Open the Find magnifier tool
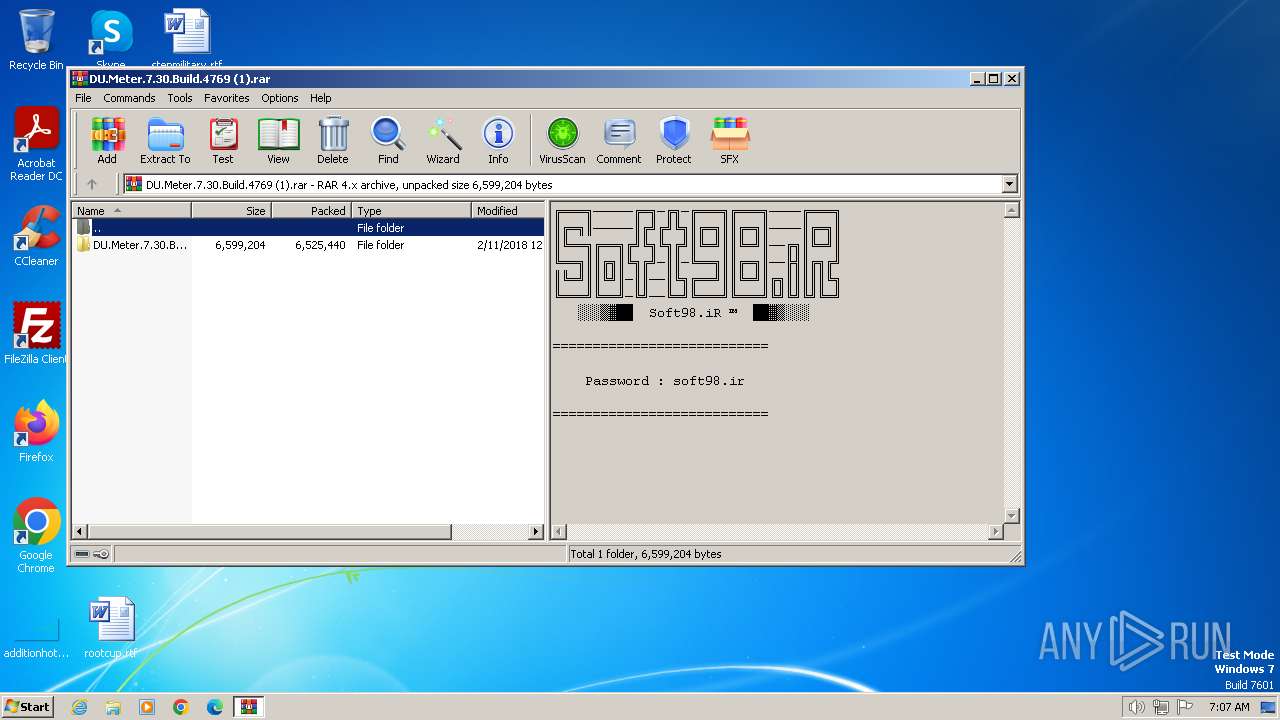Image resolution: width=1280 pixels, height=720 pixels. click(388, 140)
